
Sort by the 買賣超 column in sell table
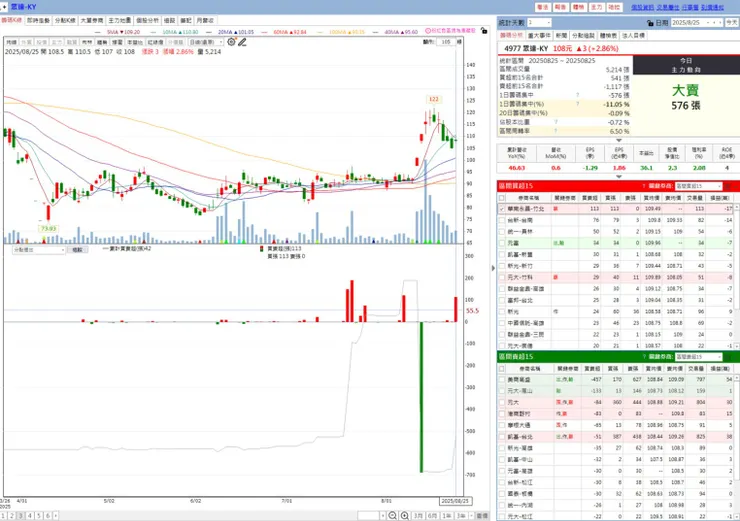pyautogui.click(x=593, y=369)
